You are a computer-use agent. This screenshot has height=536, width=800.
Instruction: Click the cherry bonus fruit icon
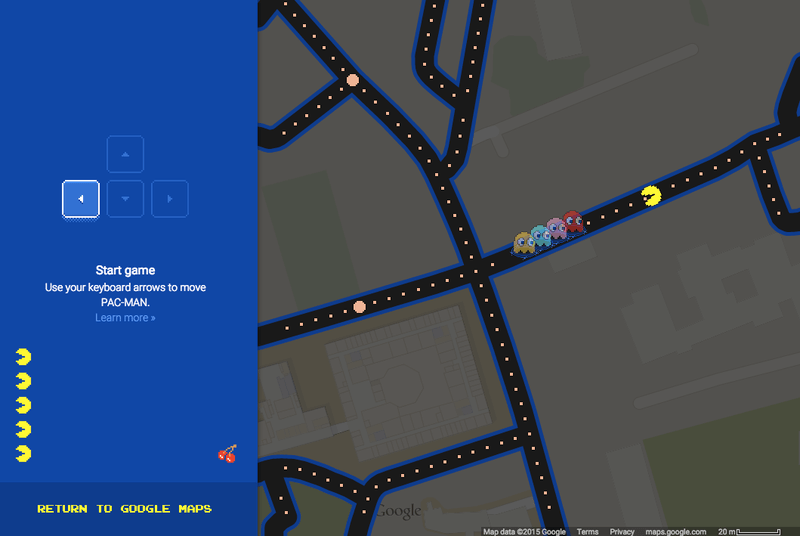pyautogui.click(x=227, y=454)
